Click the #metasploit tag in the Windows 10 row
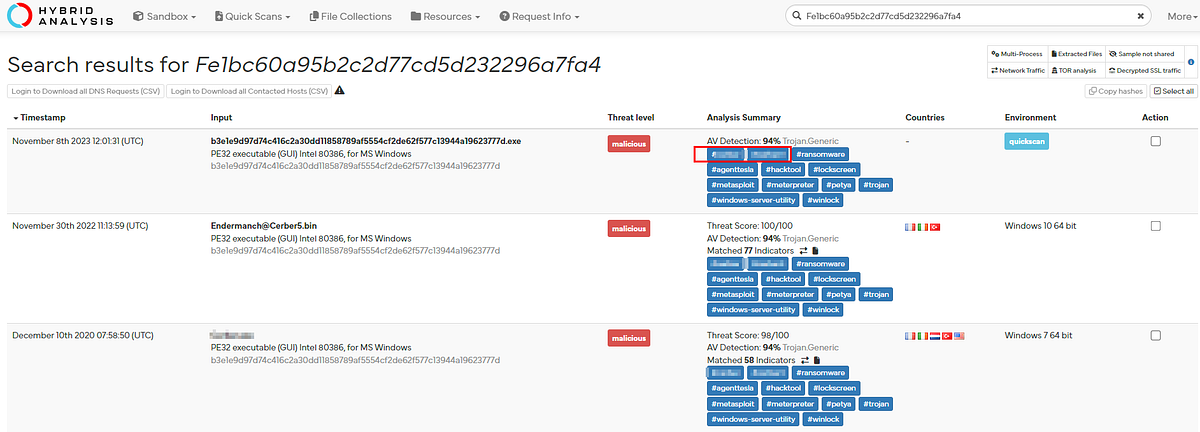Screen dimensions: 1200x432 click(x=733, y=294)
